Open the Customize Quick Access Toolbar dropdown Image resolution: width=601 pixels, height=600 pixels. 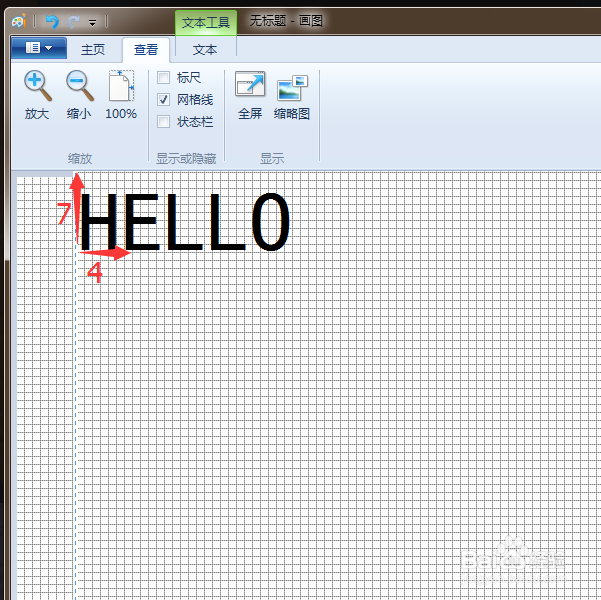coord(92,23)
